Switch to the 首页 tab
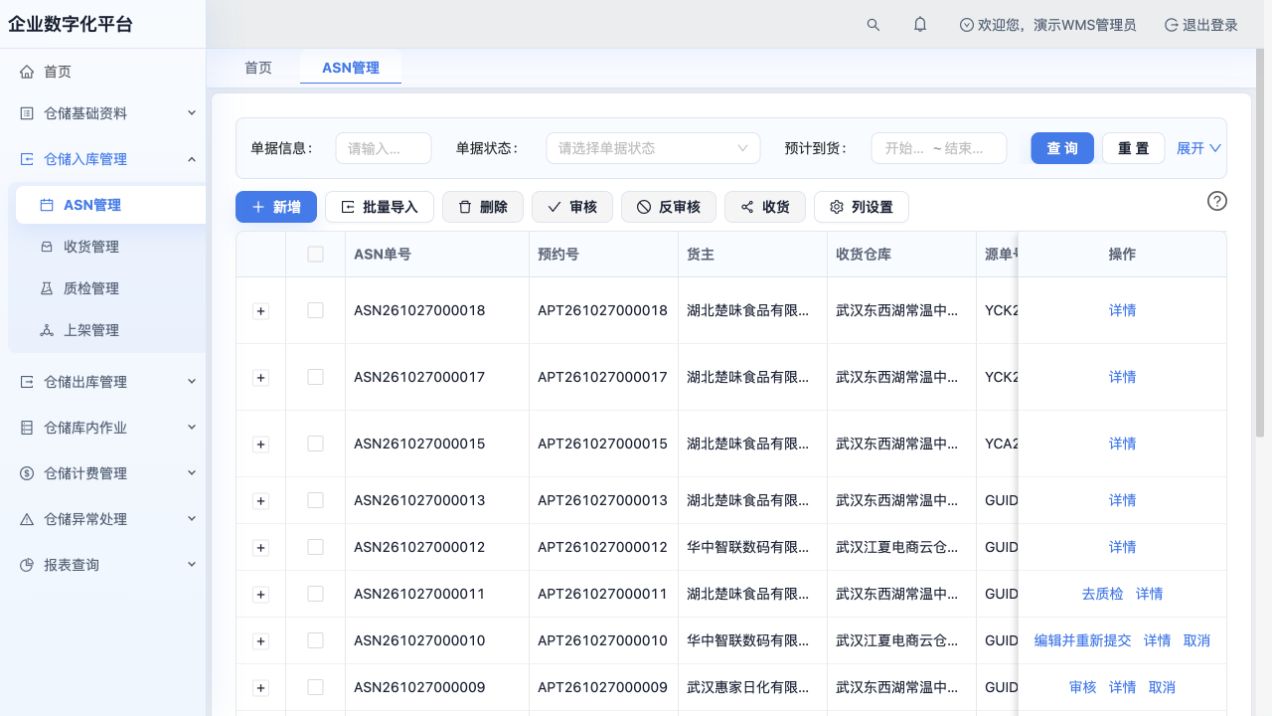 click(258, 68)
